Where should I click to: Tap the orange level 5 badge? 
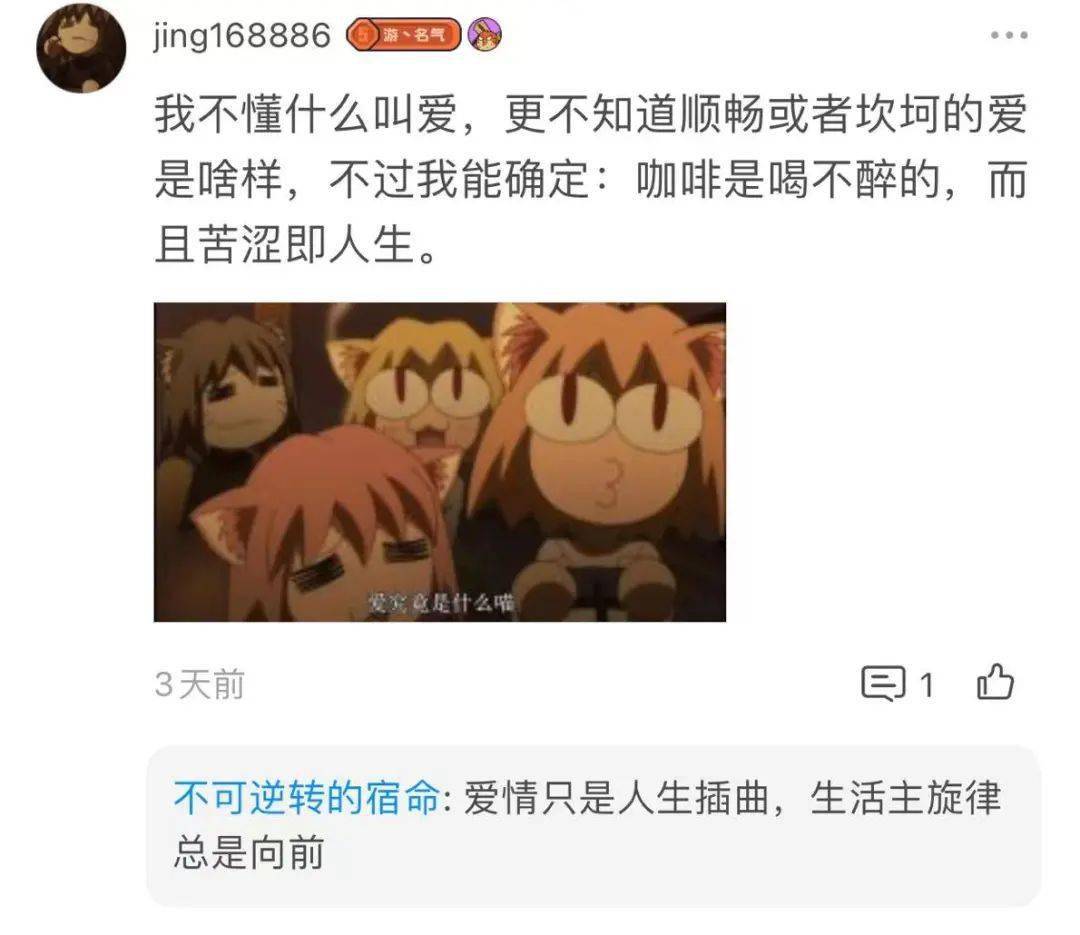(x=403, y=34)
